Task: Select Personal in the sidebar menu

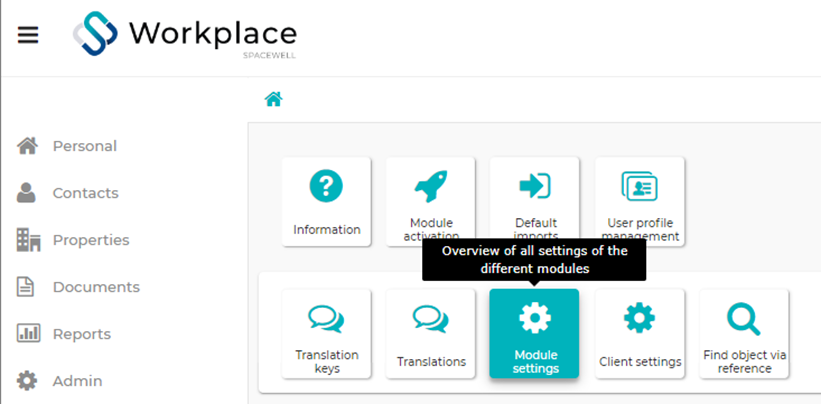Action: [85, 146]
